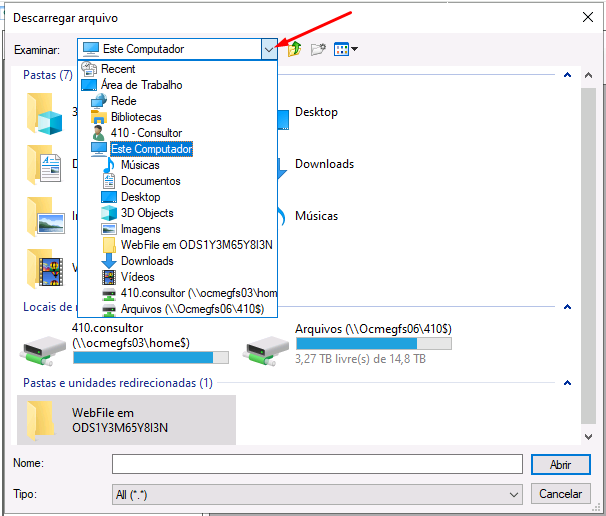This screenshot has width=606, height=516.
Task: Open the Tipo file type dropdown
Action: [x=514, y=494]
